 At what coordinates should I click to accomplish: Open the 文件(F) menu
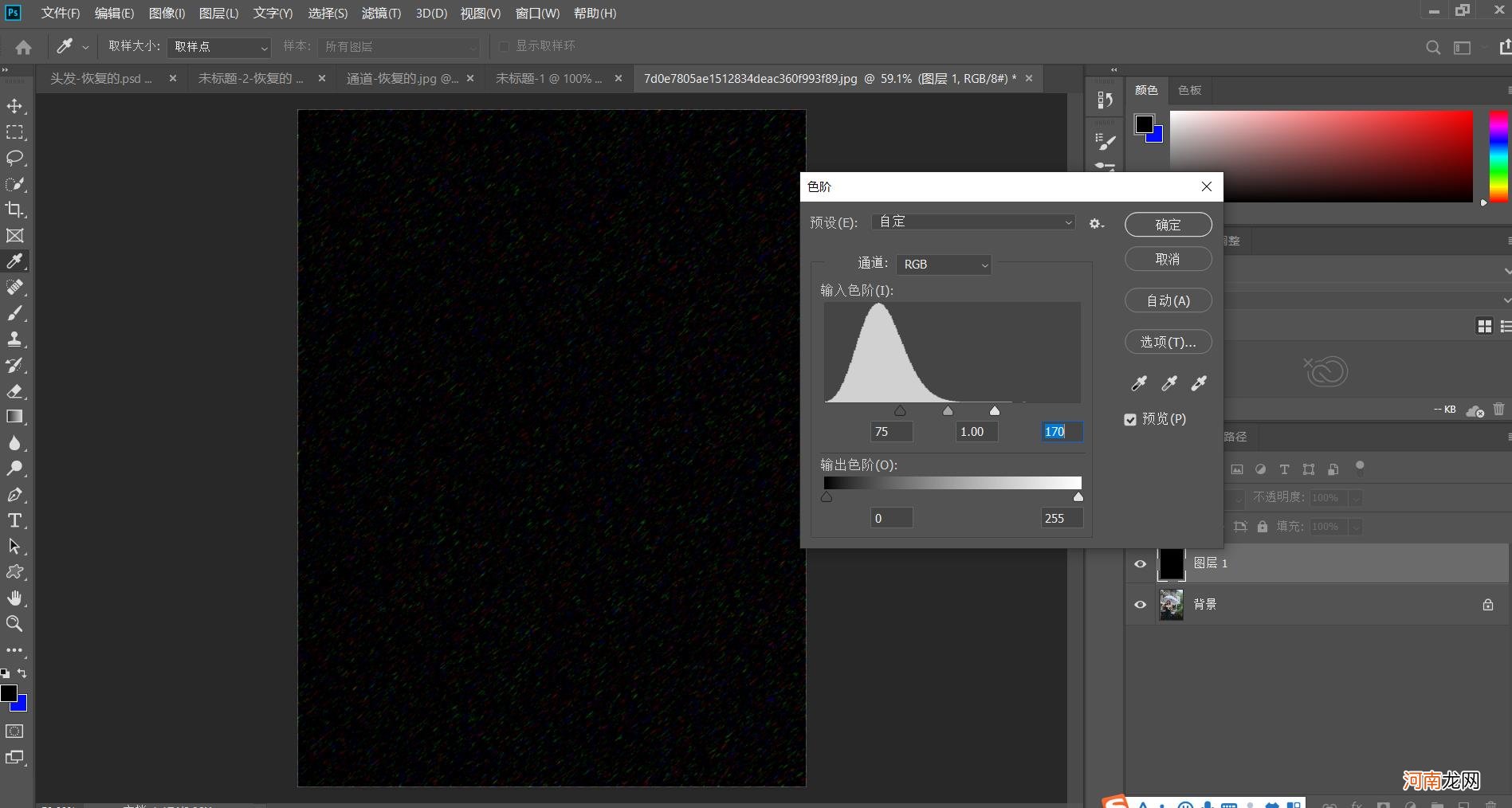click(61, 13)
